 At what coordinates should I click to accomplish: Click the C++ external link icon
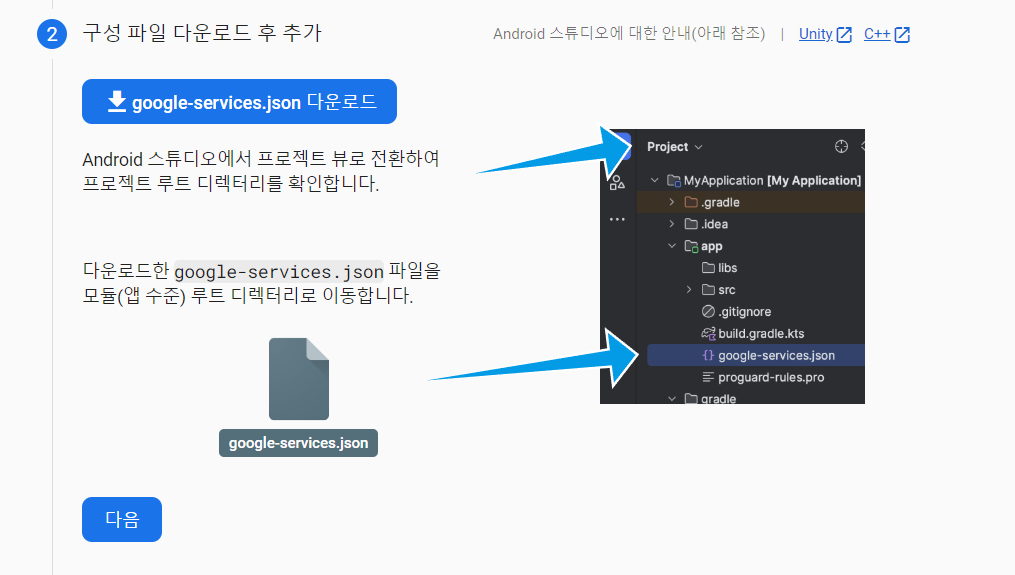(902, 35)
